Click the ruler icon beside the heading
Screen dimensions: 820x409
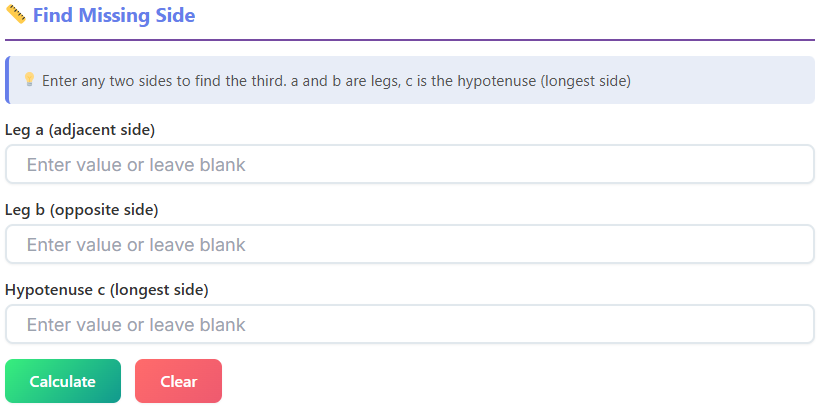tap(15, 16)
